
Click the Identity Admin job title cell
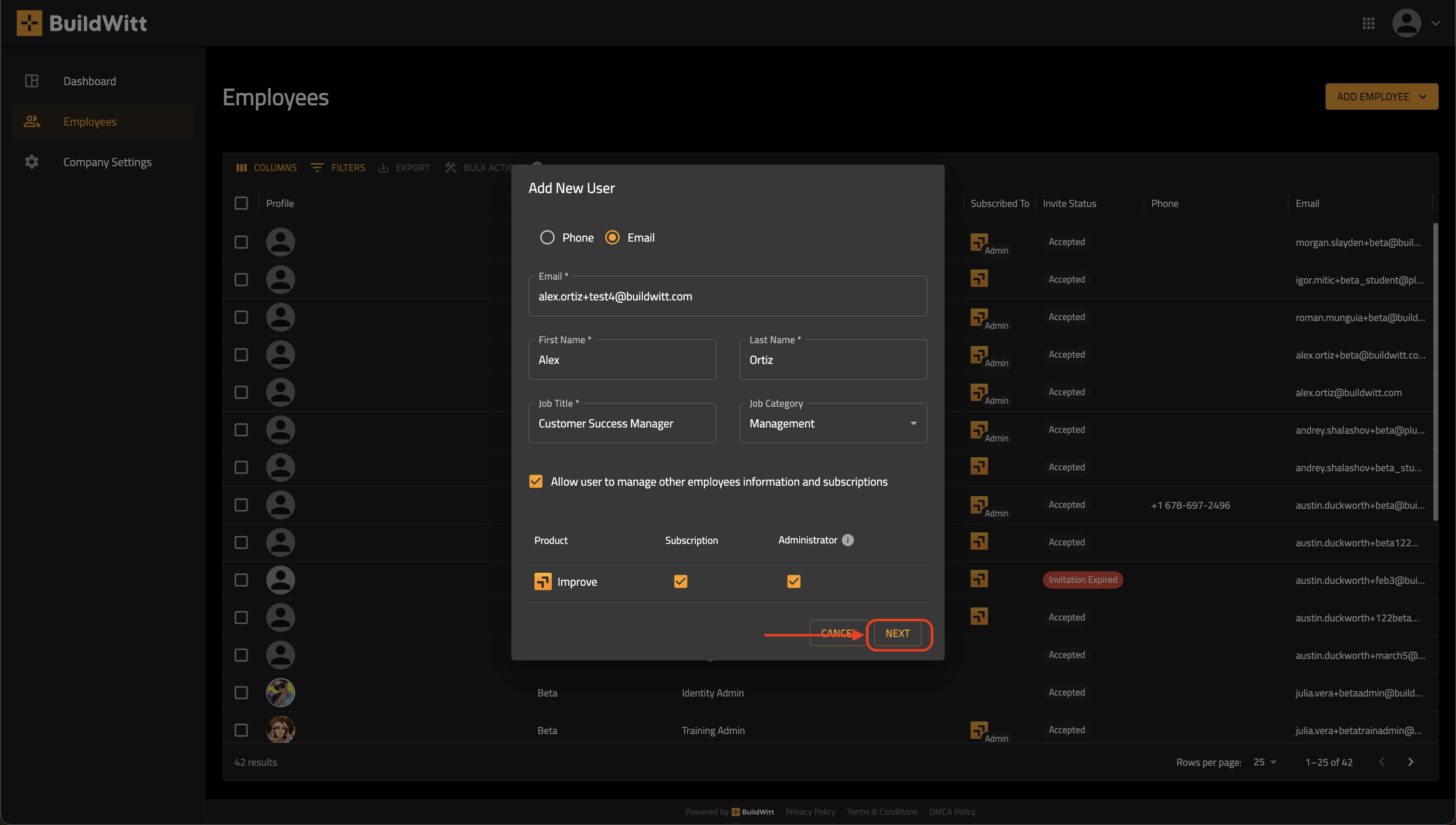tap(713, 693)
